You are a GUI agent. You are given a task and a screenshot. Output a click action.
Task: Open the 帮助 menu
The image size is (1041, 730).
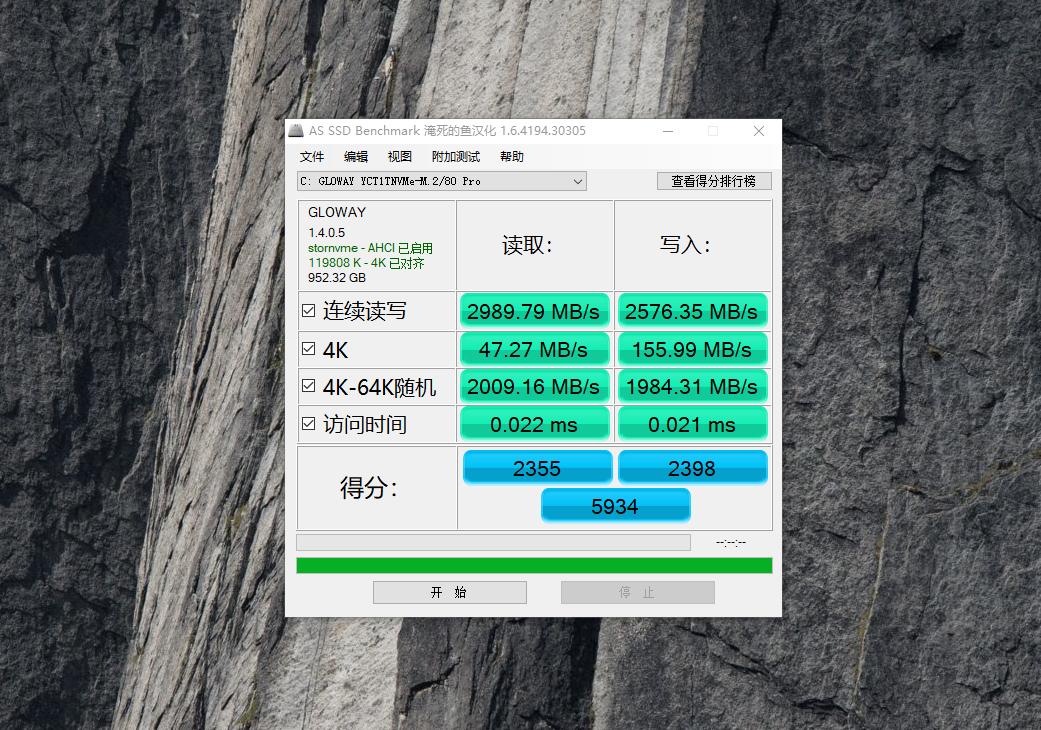[x=511, y=156]
